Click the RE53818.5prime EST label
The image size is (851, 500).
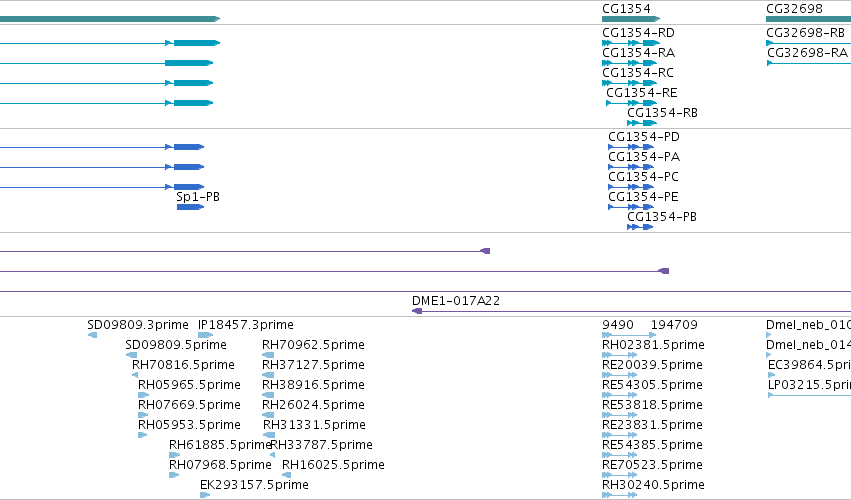click(x=652, y=405)
